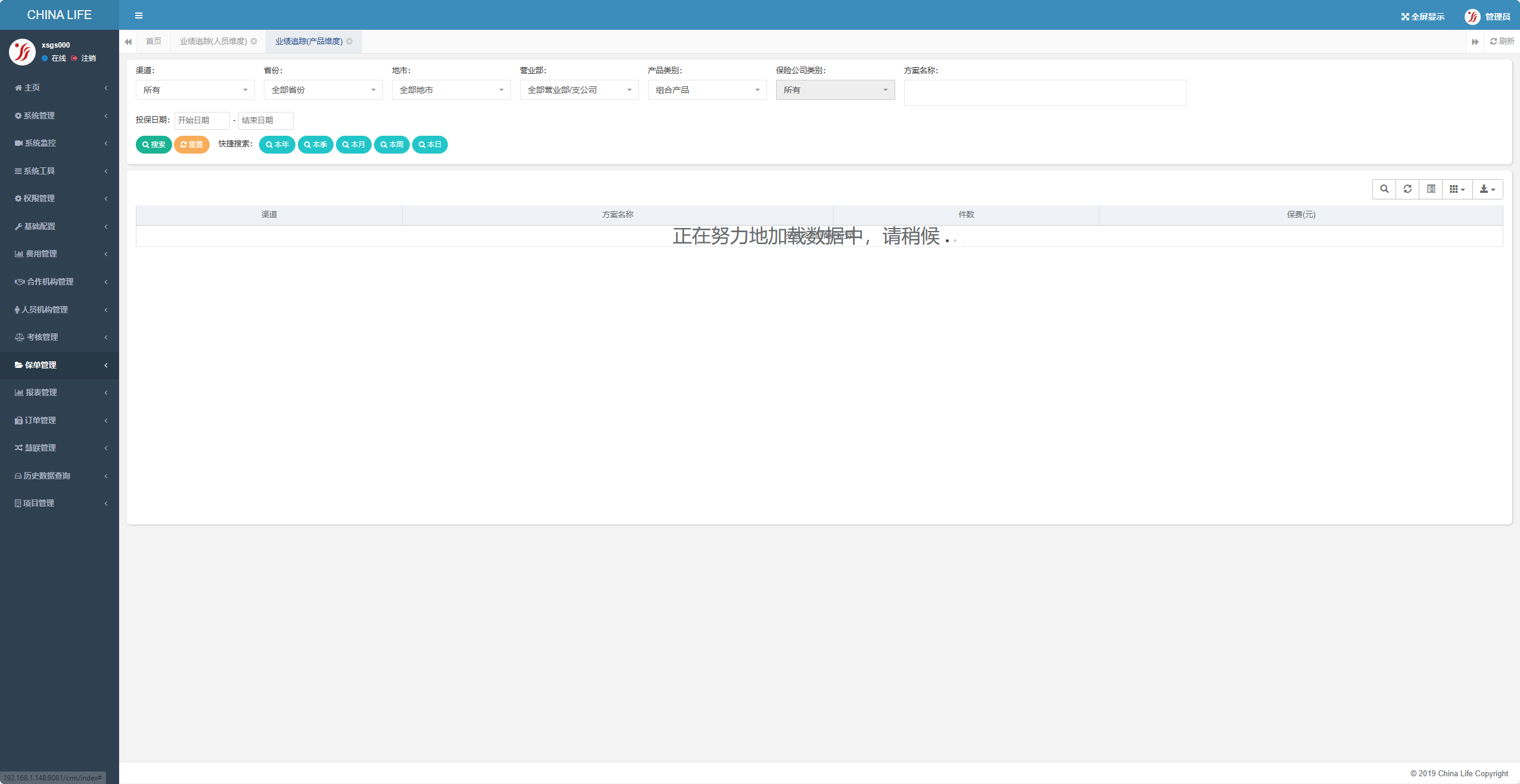
Task: Quick search 本季
Action: (x=316, y=145)
